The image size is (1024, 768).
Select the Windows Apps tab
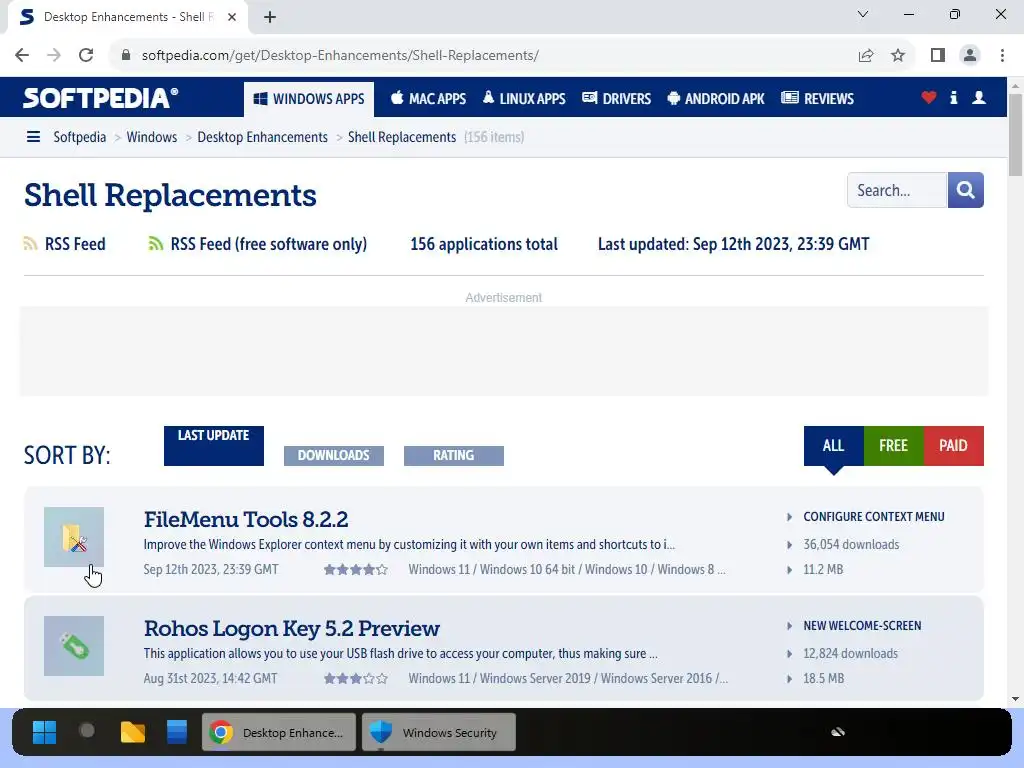(309, 99)
